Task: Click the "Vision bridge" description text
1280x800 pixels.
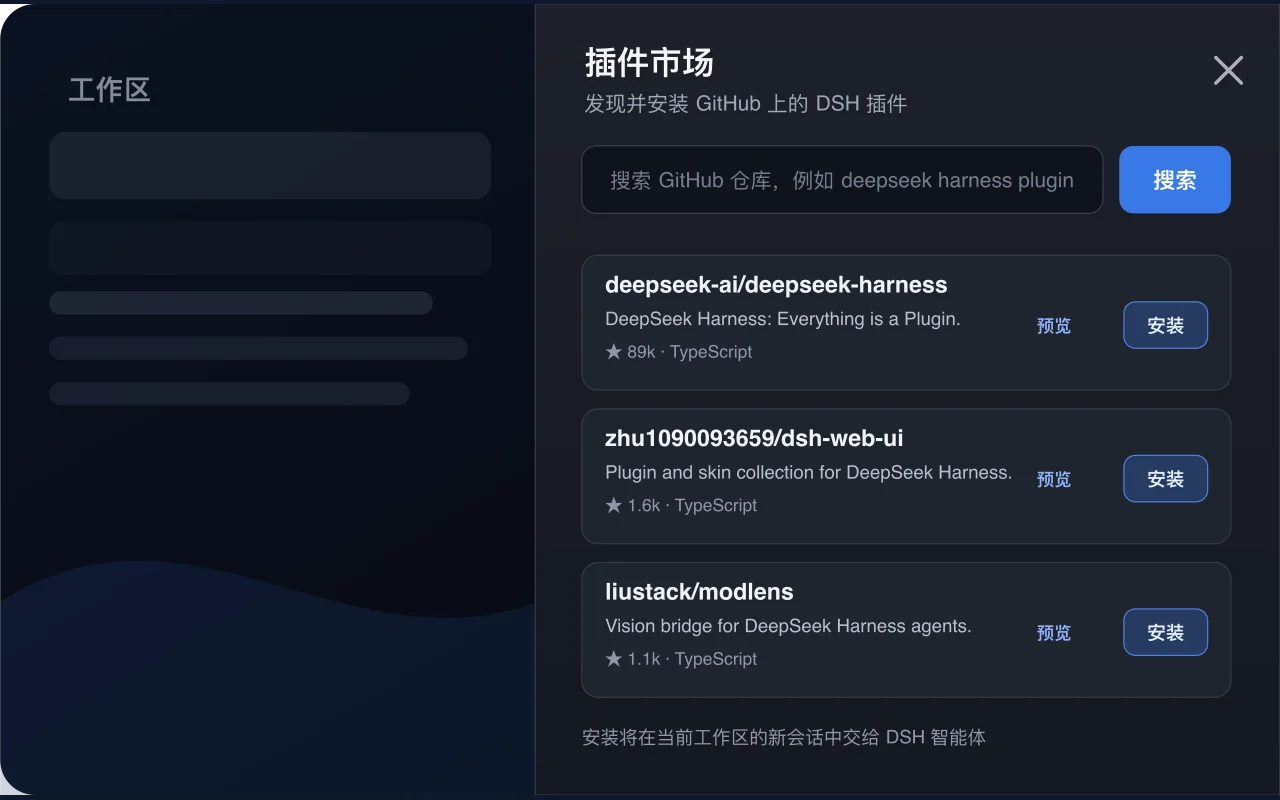Action: (x=788, y=626)
